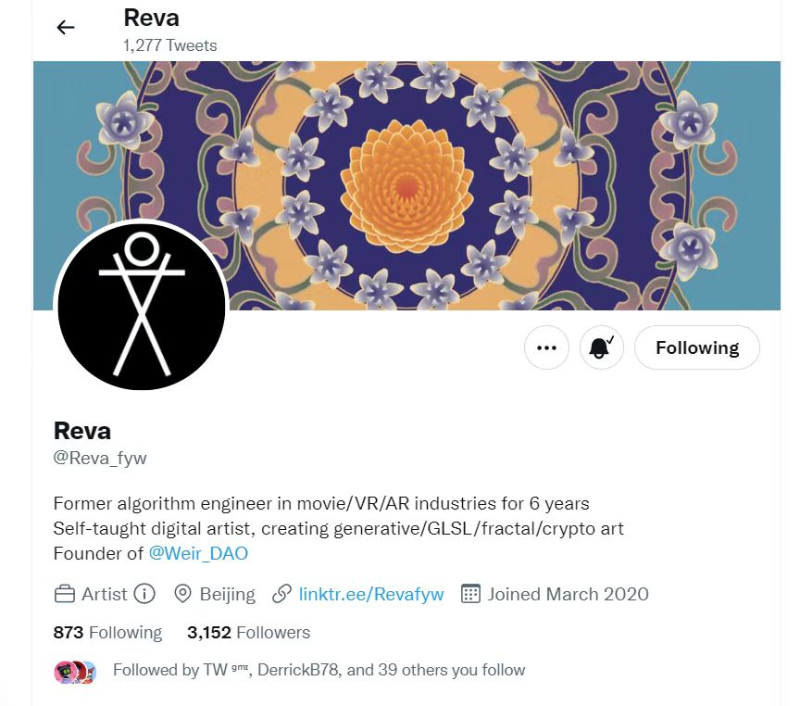
Task: View the mandala header banner image
Action: (407, 186)
